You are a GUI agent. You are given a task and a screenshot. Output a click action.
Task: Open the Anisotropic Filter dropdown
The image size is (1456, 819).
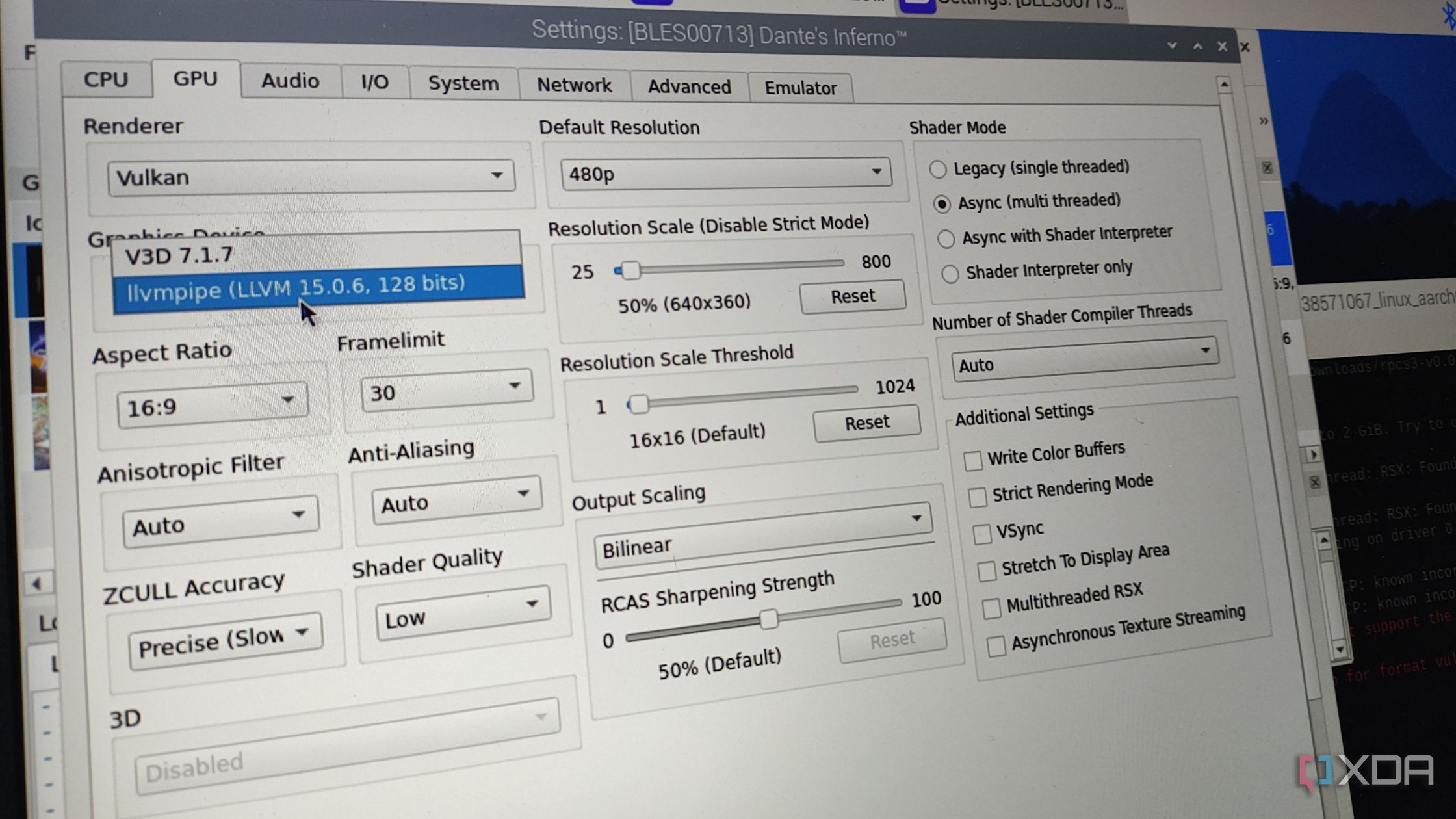tap(220, 522)
